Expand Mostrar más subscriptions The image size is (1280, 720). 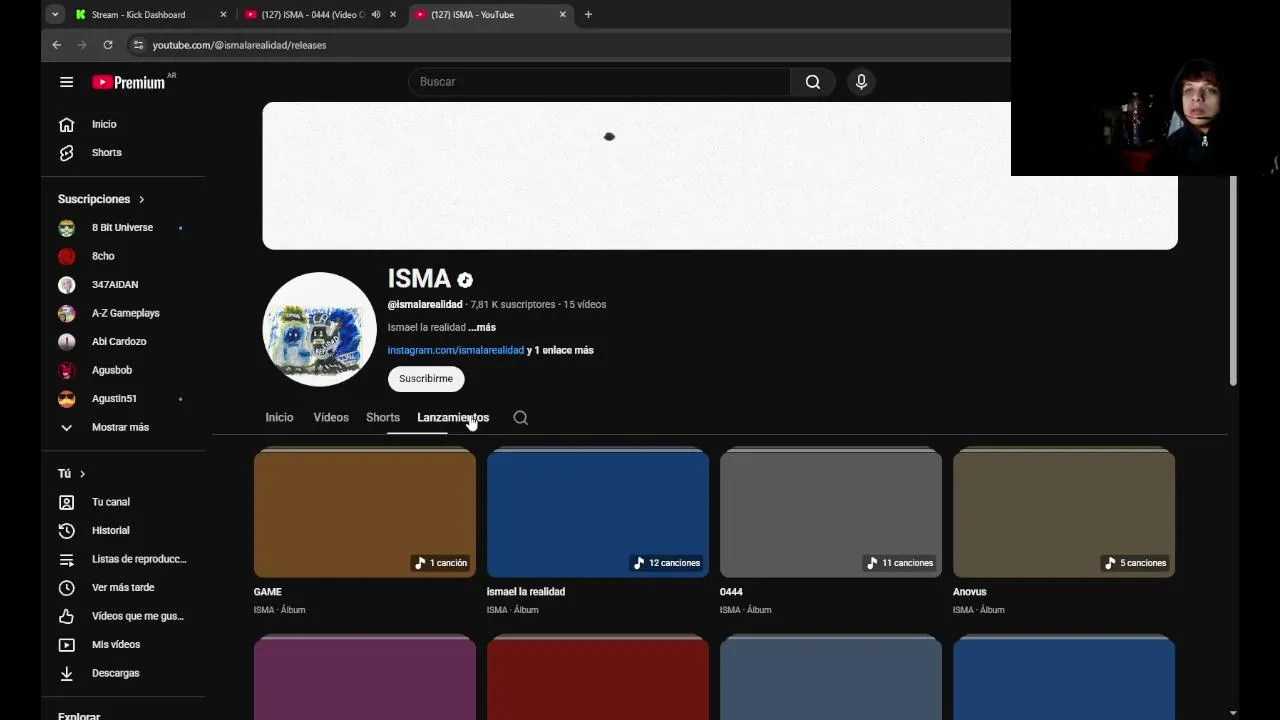[120, 427]
